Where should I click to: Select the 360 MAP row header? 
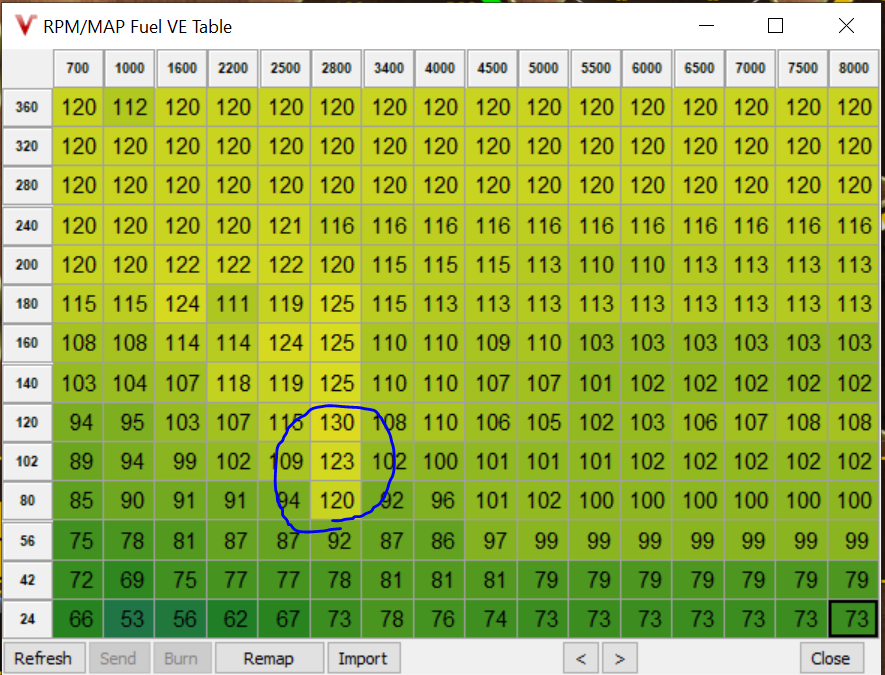pyautogui.click(x=27, y=107)
